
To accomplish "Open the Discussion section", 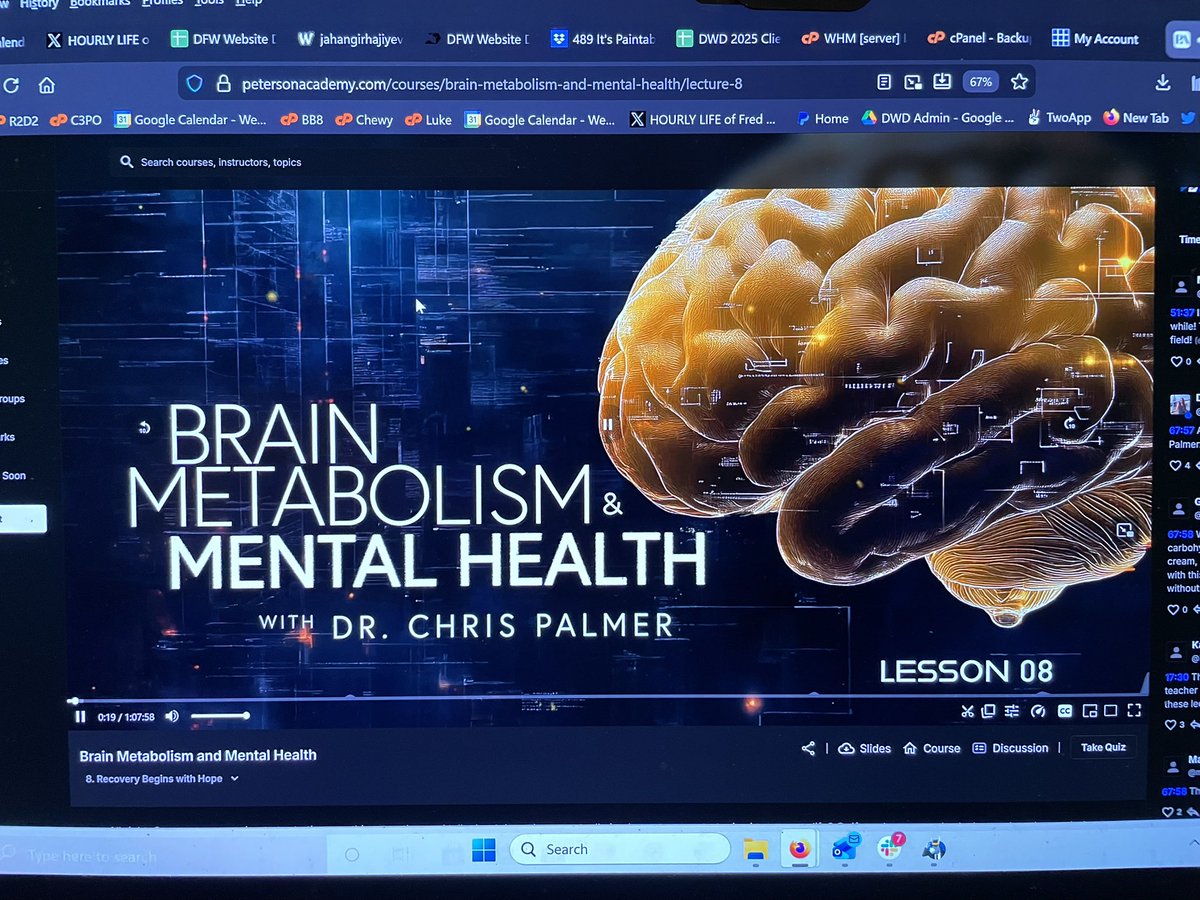I will tap(1010, 748).
